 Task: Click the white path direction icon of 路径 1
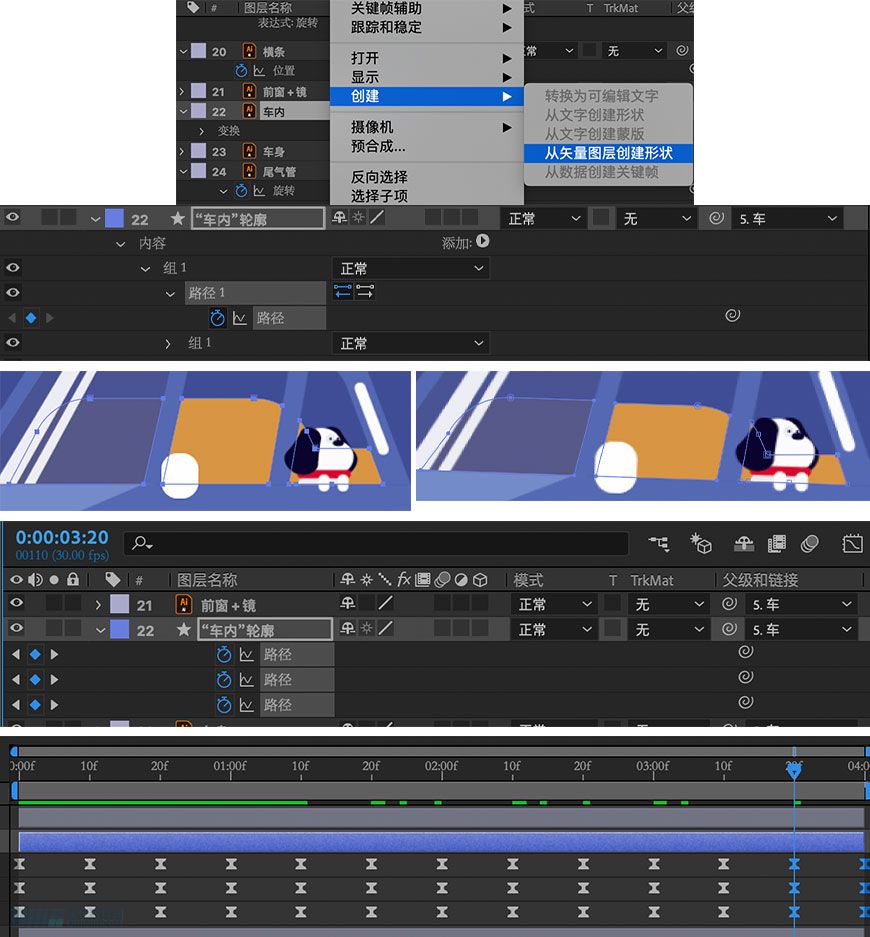[x=364, y=291]
